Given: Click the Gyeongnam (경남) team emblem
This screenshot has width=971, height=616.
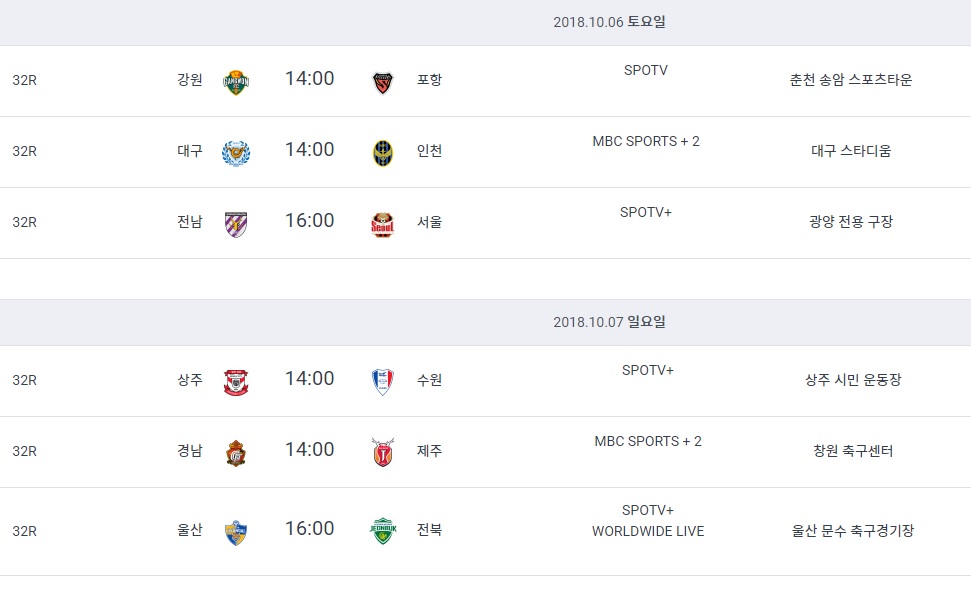Looking at the screenshot, I should click(236, 453).
